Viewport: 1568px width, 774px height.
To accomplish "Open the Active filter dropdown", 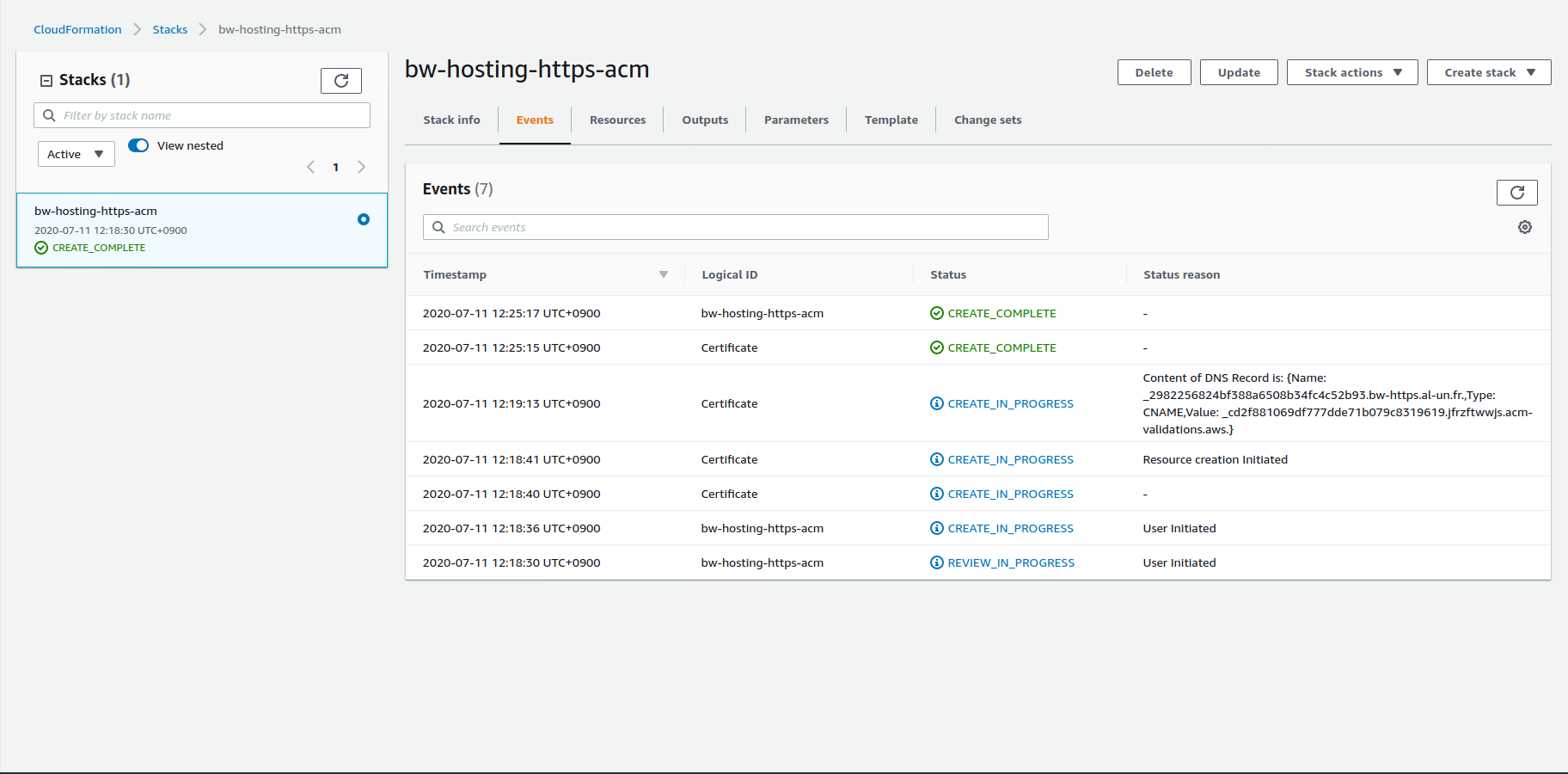I will point(76,154).
